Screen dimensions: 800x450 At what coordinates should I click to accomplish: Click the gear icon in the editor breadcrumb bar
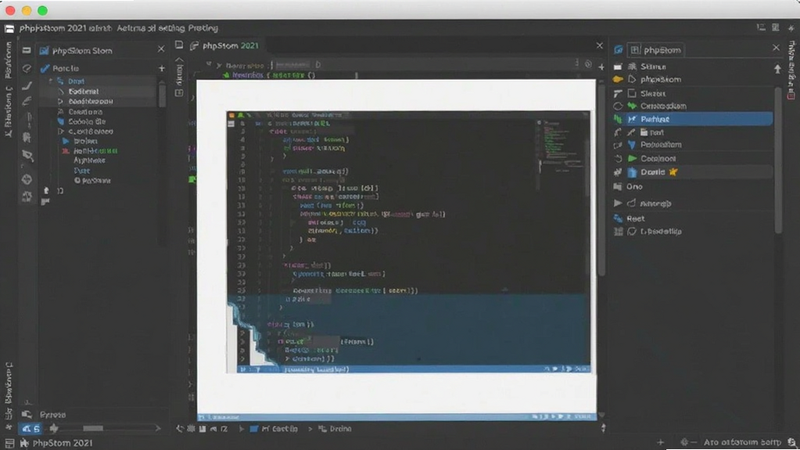[588, 64]
